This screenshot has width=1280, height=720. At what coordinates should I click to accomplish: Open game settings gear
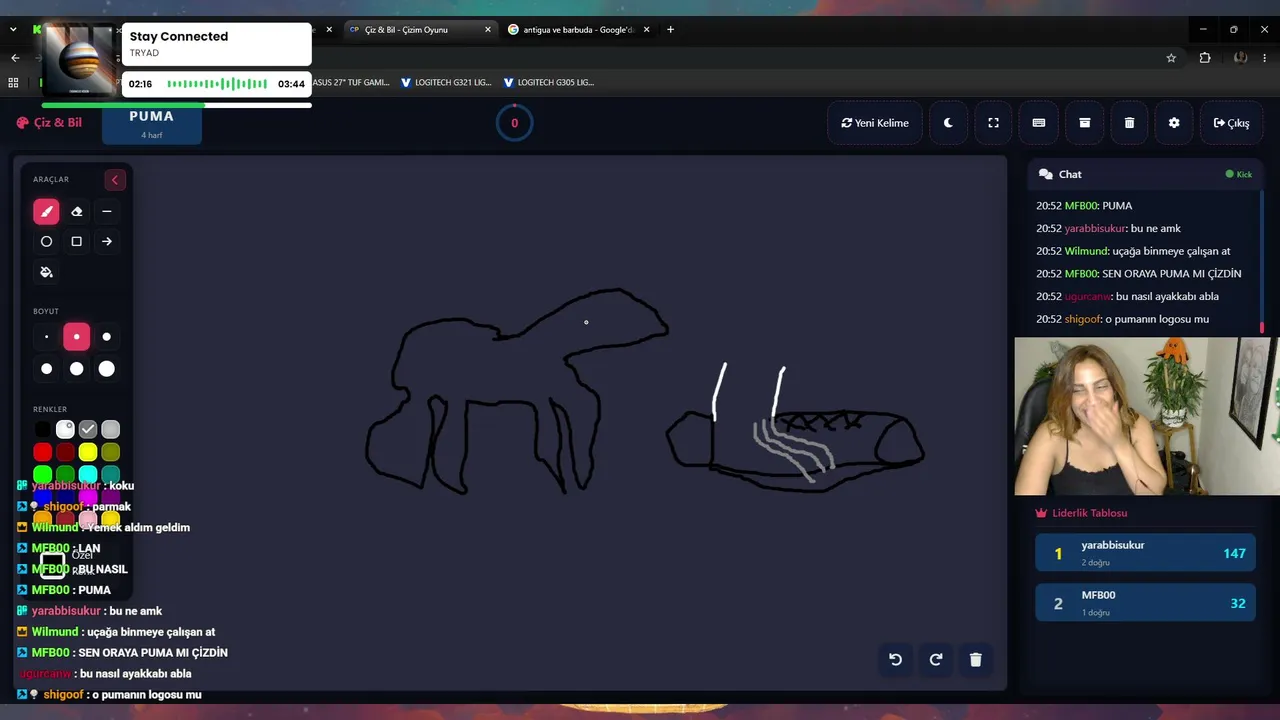(x=1174, y=123)
